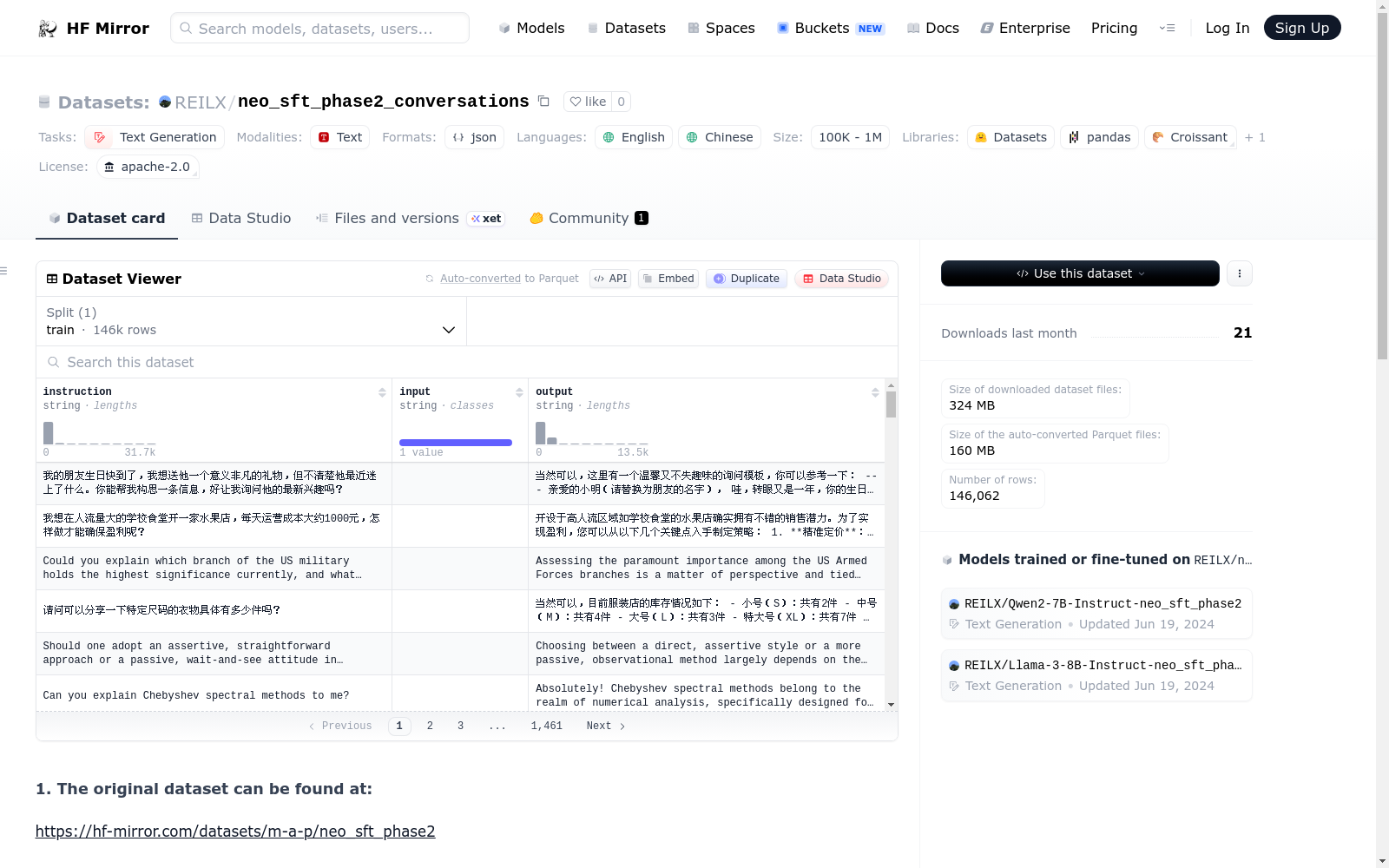Screen dimensions: 1389x868
Task: Click the input classes blue bar
Action: coord(456,443)
